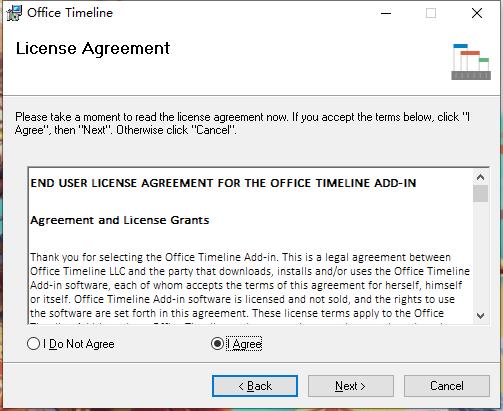Click the Agreement and License Grants subheading
Screen dimensions: 503x411
pos(120,220)
